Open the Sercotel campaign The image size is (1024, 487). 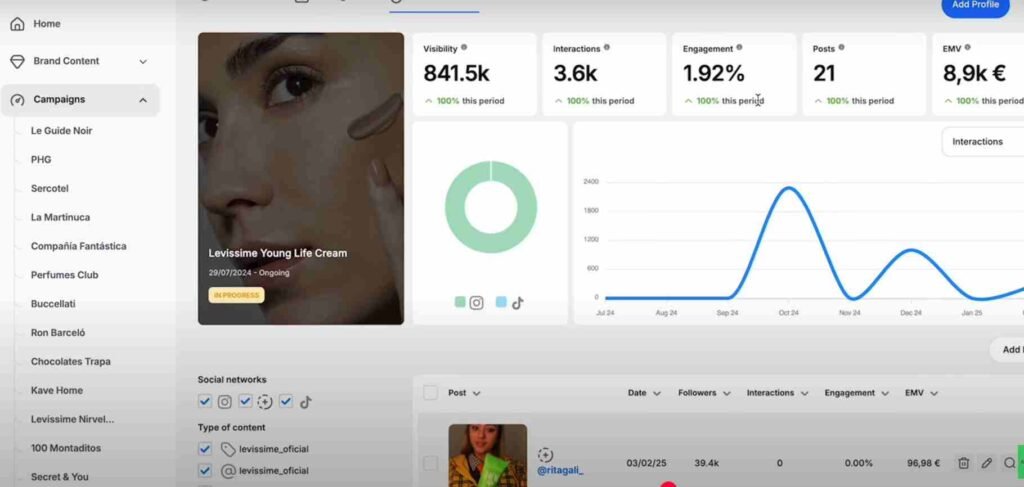point(50,188)
